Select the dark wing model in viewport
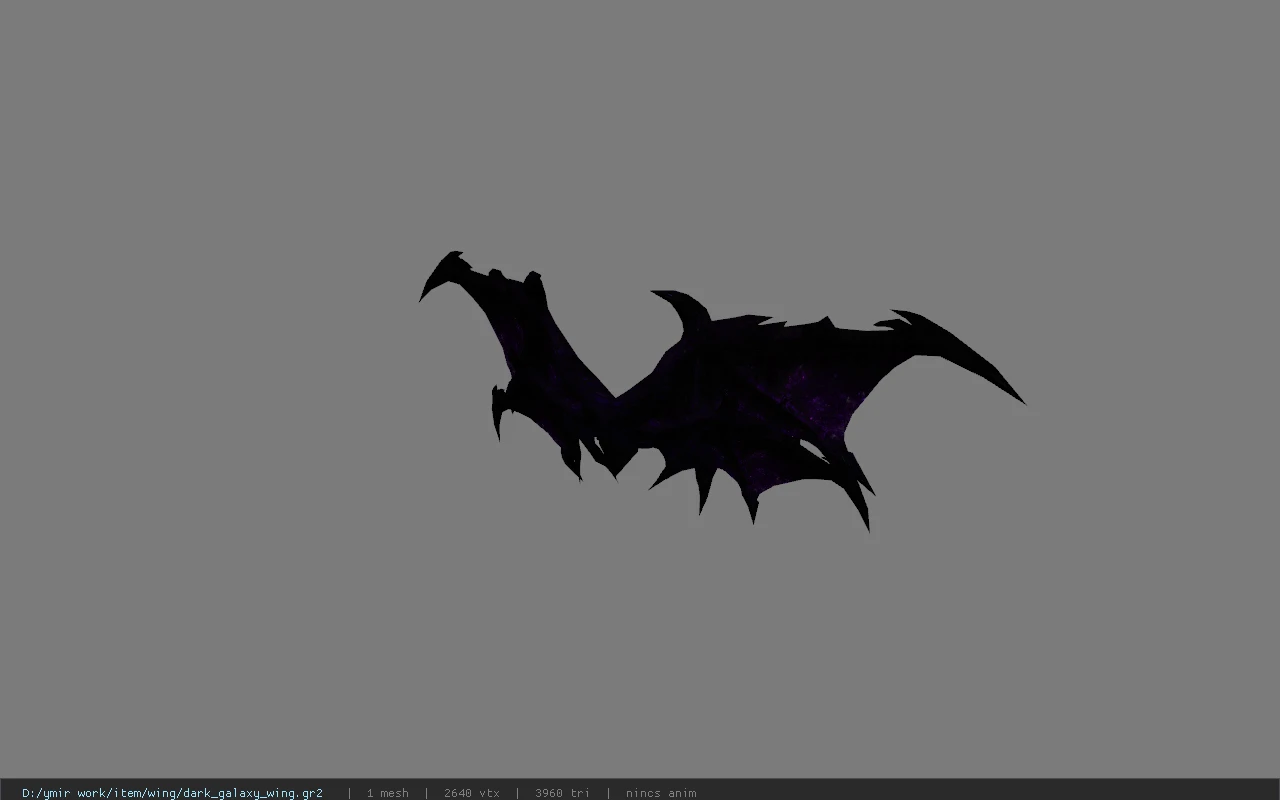The height and width of the screenshot is (800, 1280). (x=722, y=392)
